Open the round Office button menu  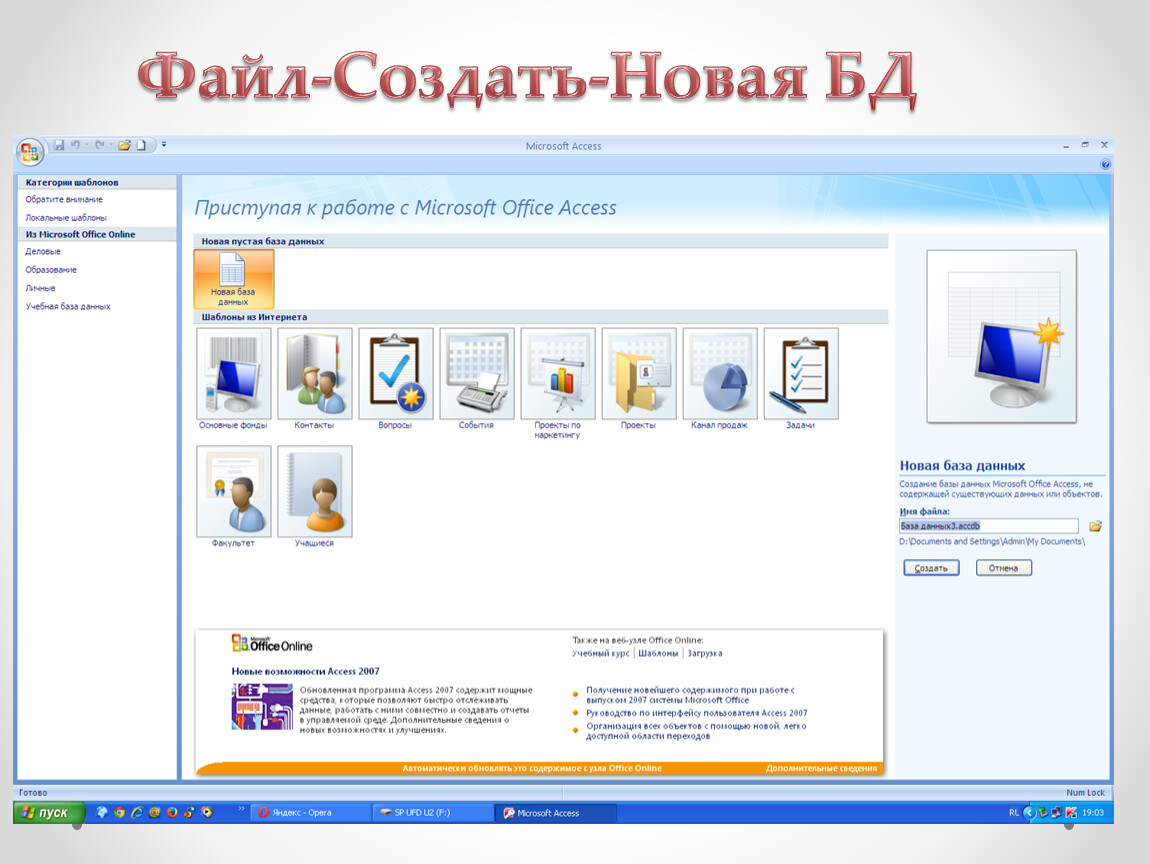click(29, 152)
